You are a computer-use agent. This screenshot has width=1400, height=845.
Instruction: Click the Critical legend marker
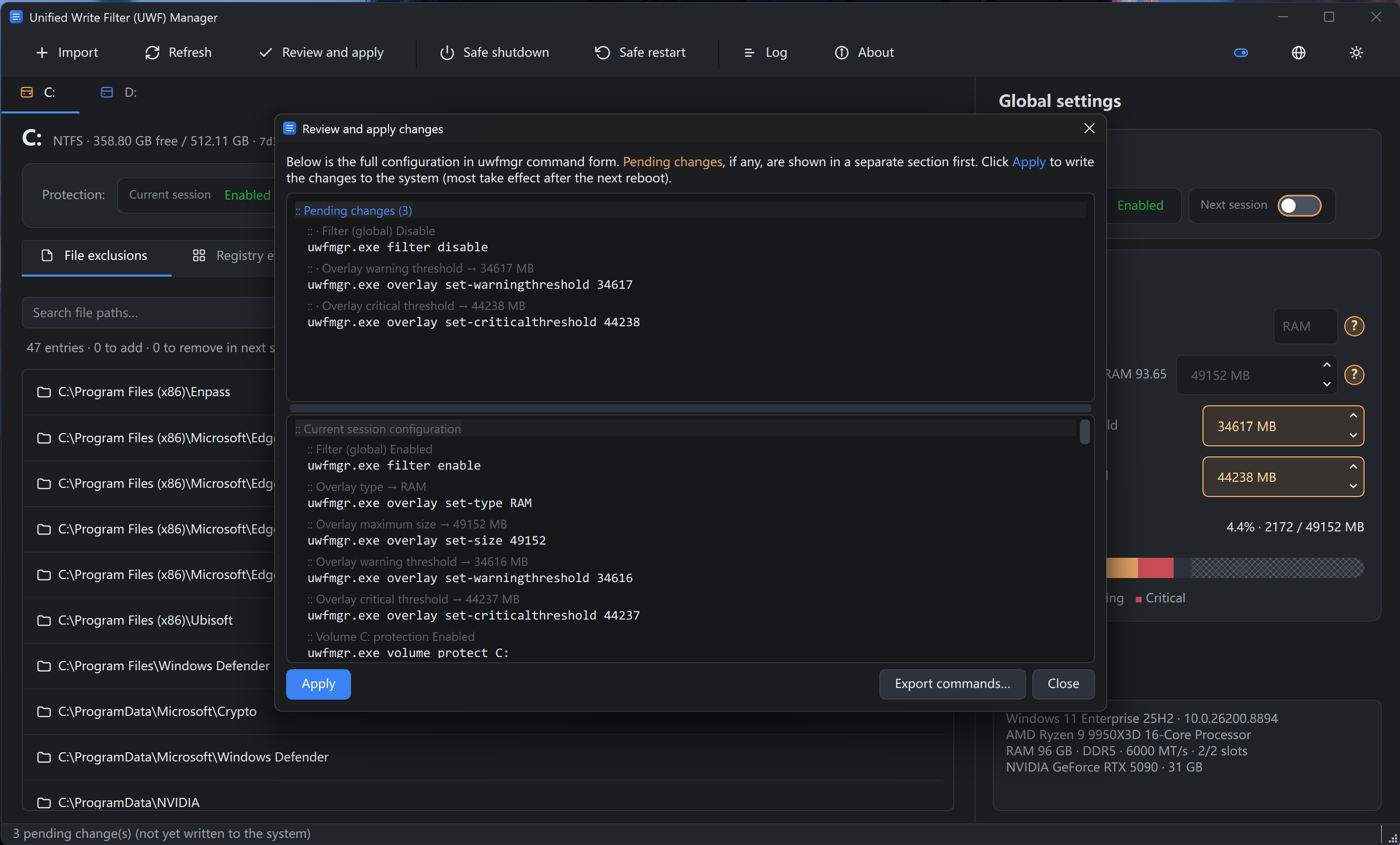click(x=1139, y=599)
